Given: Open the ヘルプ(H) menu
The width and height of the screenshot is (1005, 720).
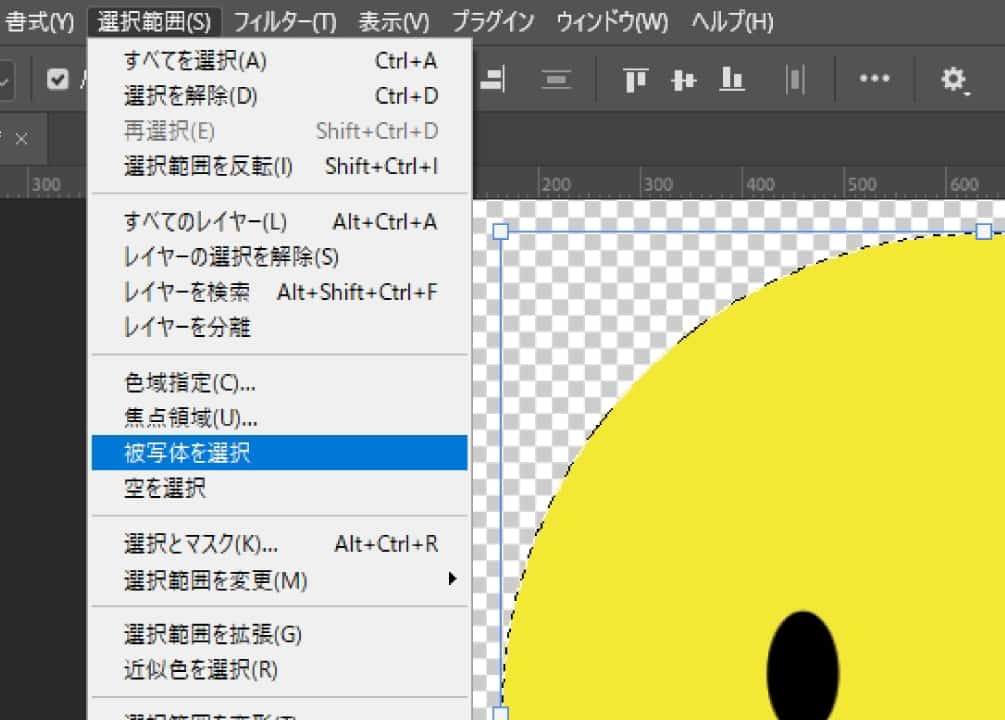Looking at the screenshot, I should click(732, 22).
